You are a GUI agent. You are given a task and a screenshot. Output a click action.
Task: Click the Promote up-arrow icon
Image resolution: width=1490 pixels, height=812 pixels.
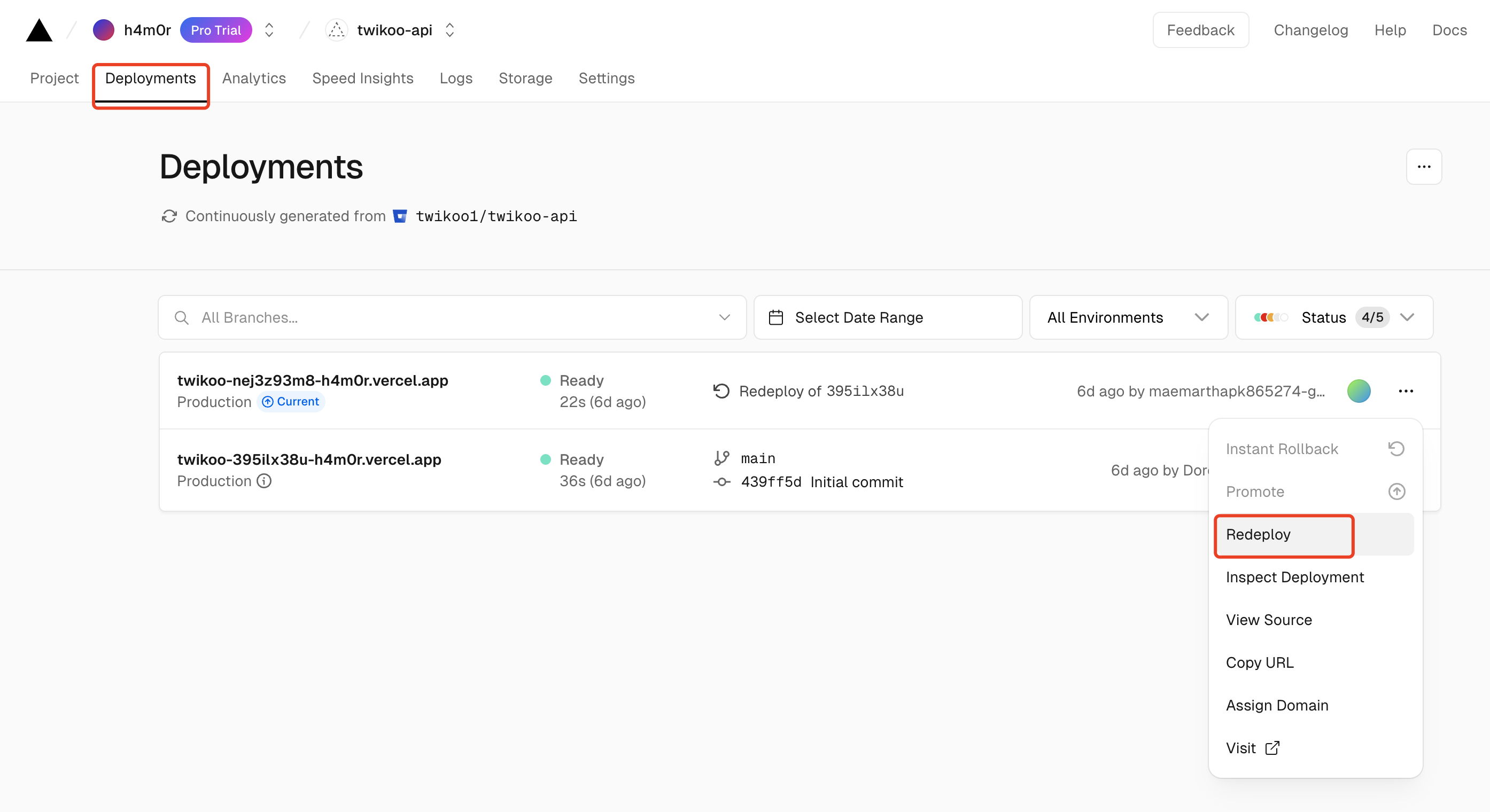[x=1396, y=492]
